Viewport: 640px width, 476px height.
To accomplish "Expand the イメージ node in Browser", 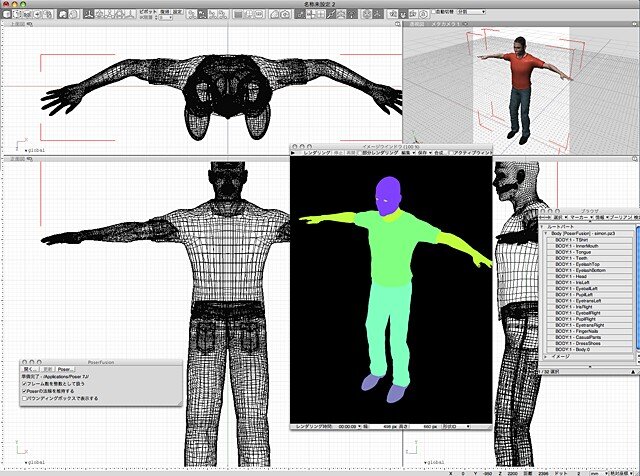I will pyautogui.click(x=546, y=356).
